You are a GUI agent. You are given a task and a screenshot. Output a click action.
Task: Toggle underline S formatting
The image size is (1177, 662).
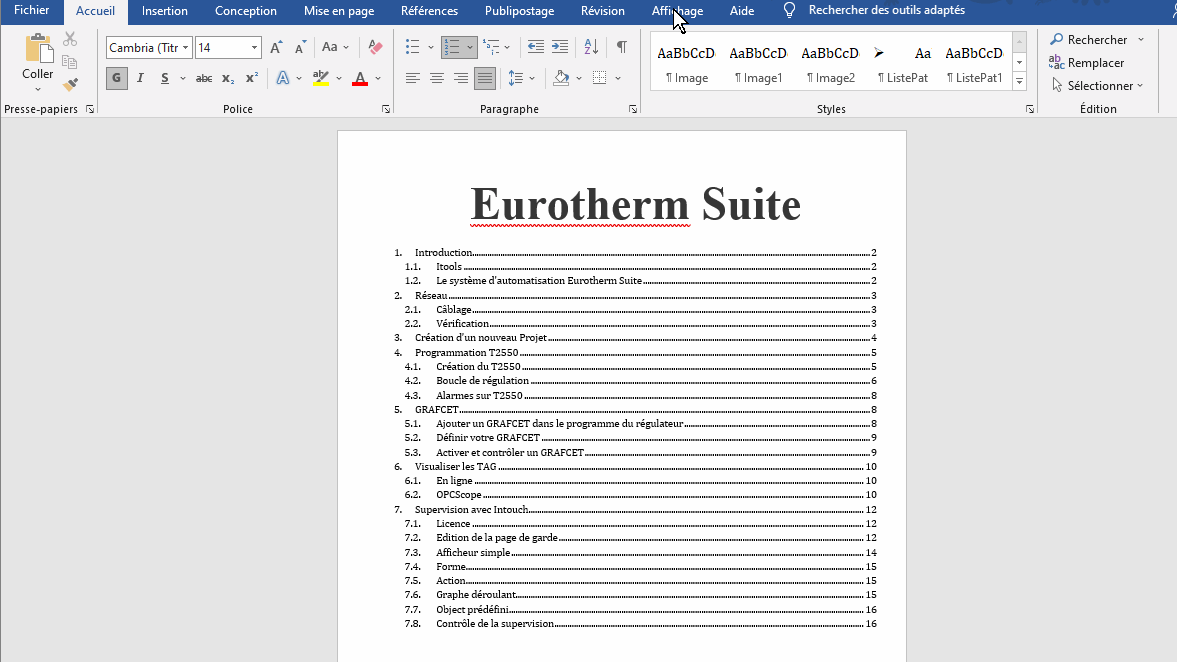click(164, 78)
